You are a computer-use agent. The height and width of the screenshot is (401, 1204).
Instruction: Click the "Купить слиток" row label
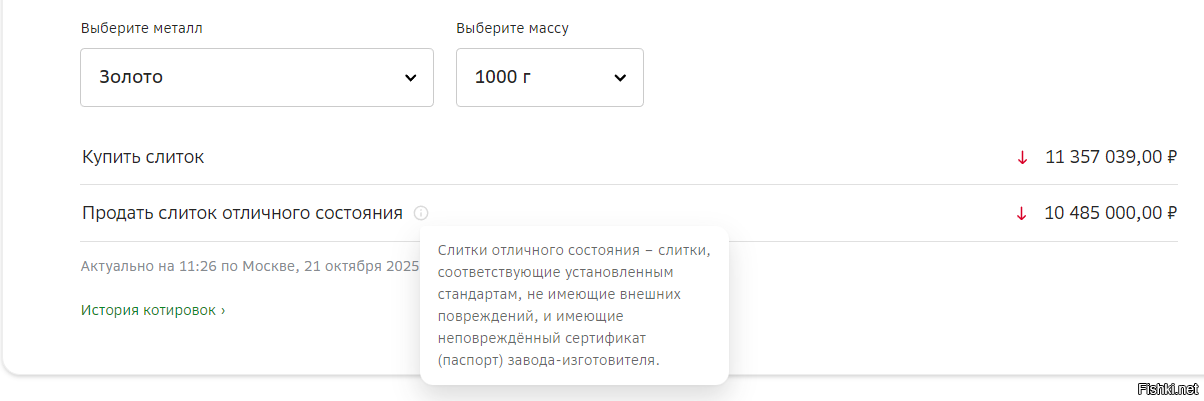pyautogui.click(x=143, y=157)
